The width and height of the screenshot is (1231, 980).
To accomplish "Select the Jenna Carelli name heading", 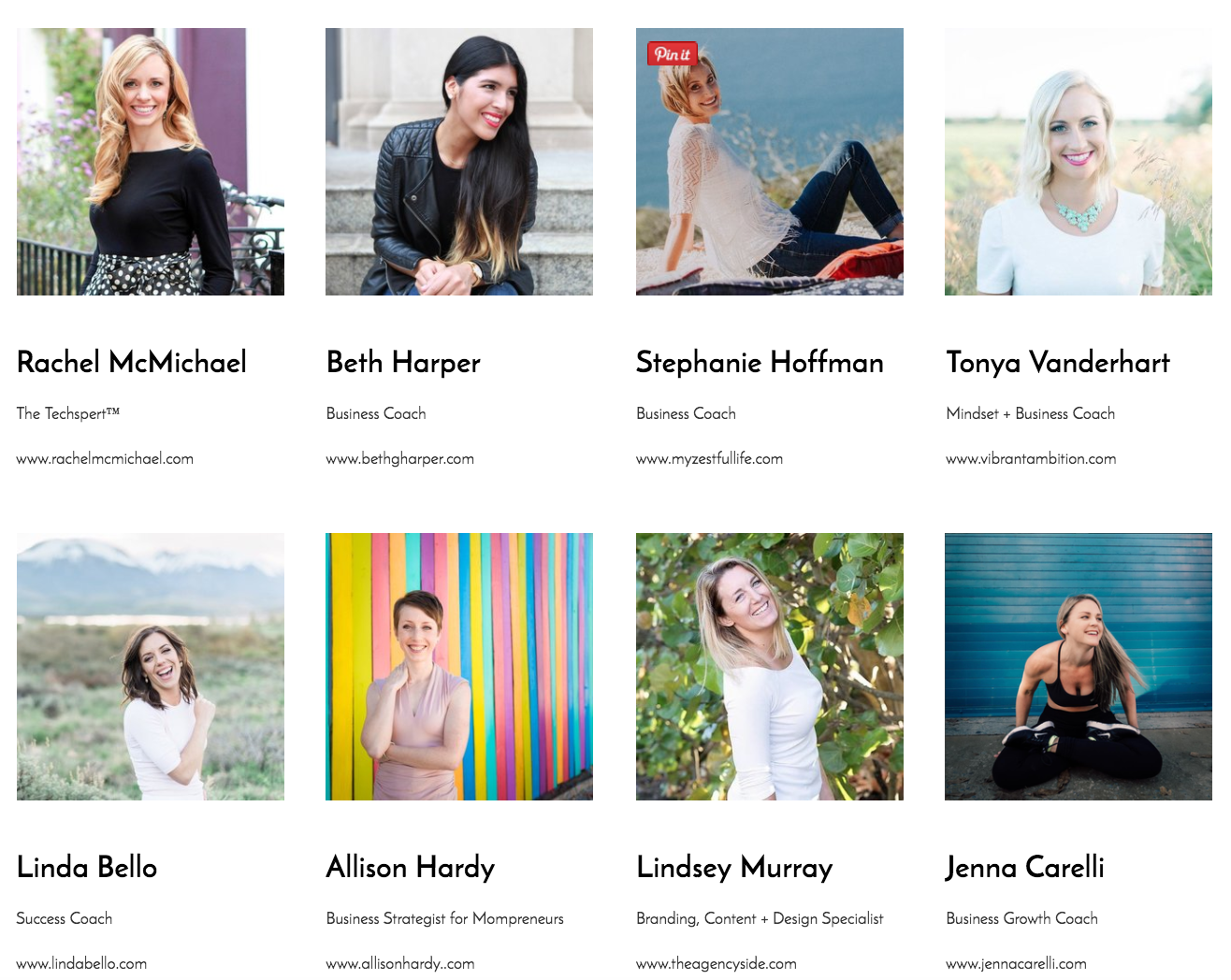I will (1025, 868).
